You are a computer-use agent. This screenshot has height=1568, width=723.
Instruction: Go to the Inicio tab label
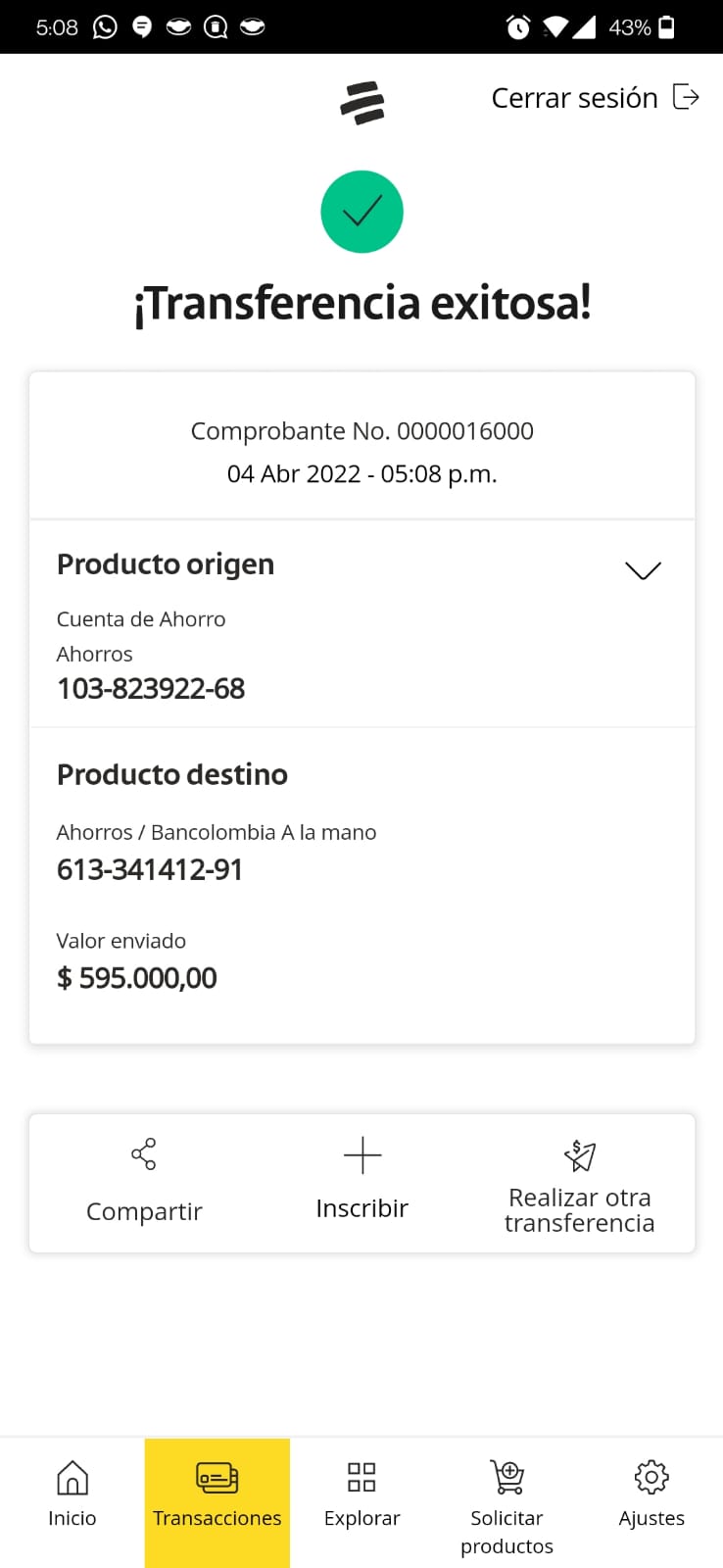(72, 1518)
